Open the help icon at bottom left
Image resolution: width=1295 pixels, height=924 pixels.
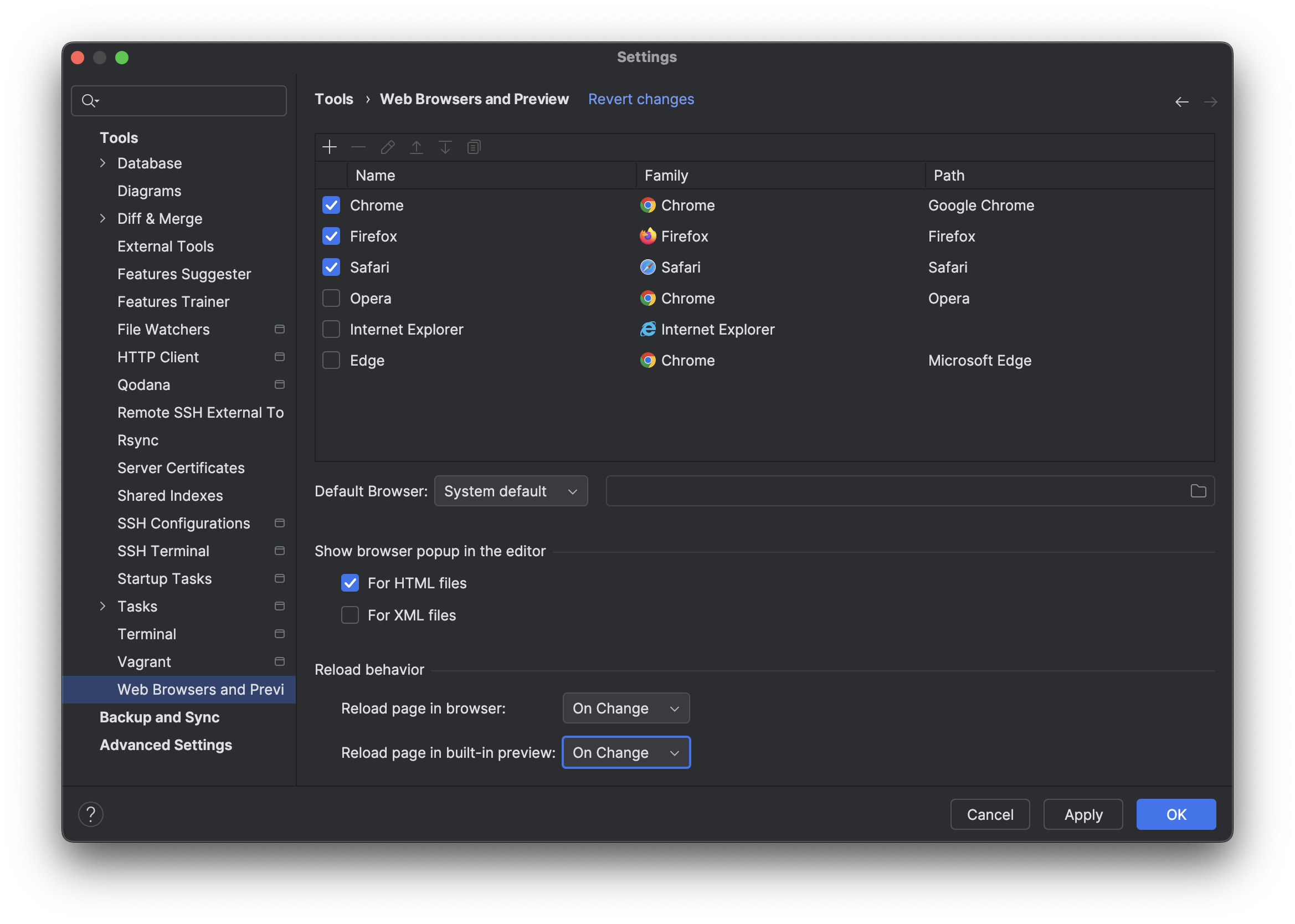[91, 814]
